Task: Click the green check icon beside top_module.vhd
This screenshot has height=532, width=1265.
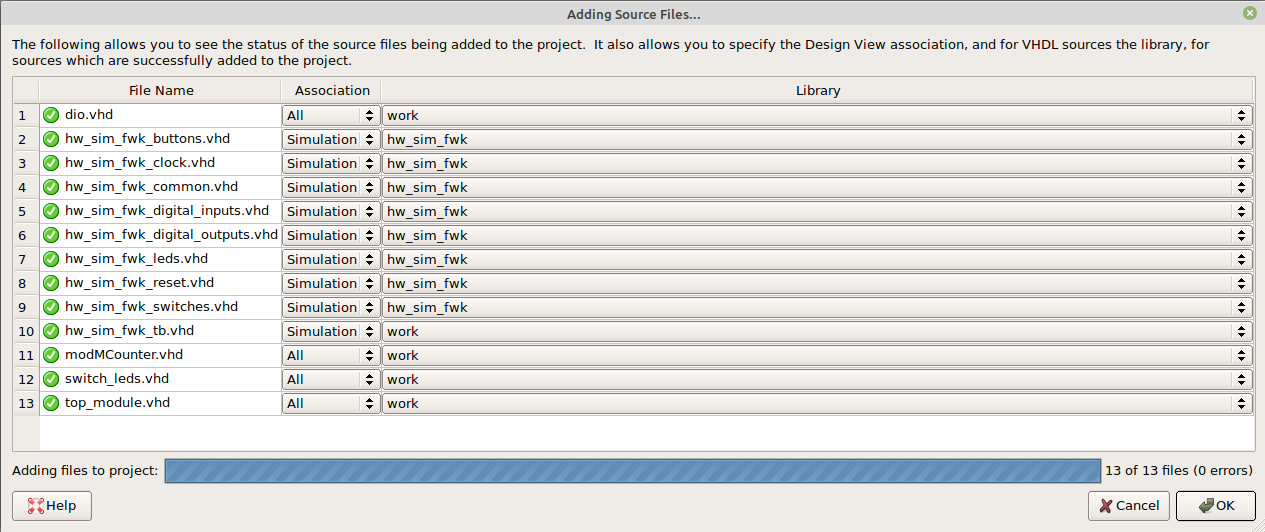Action: 51,403
